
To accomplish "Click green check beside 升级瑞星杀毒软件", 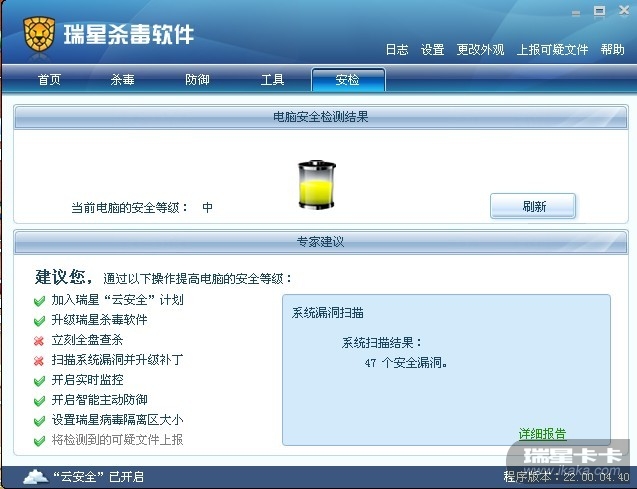I will [39, 321].
